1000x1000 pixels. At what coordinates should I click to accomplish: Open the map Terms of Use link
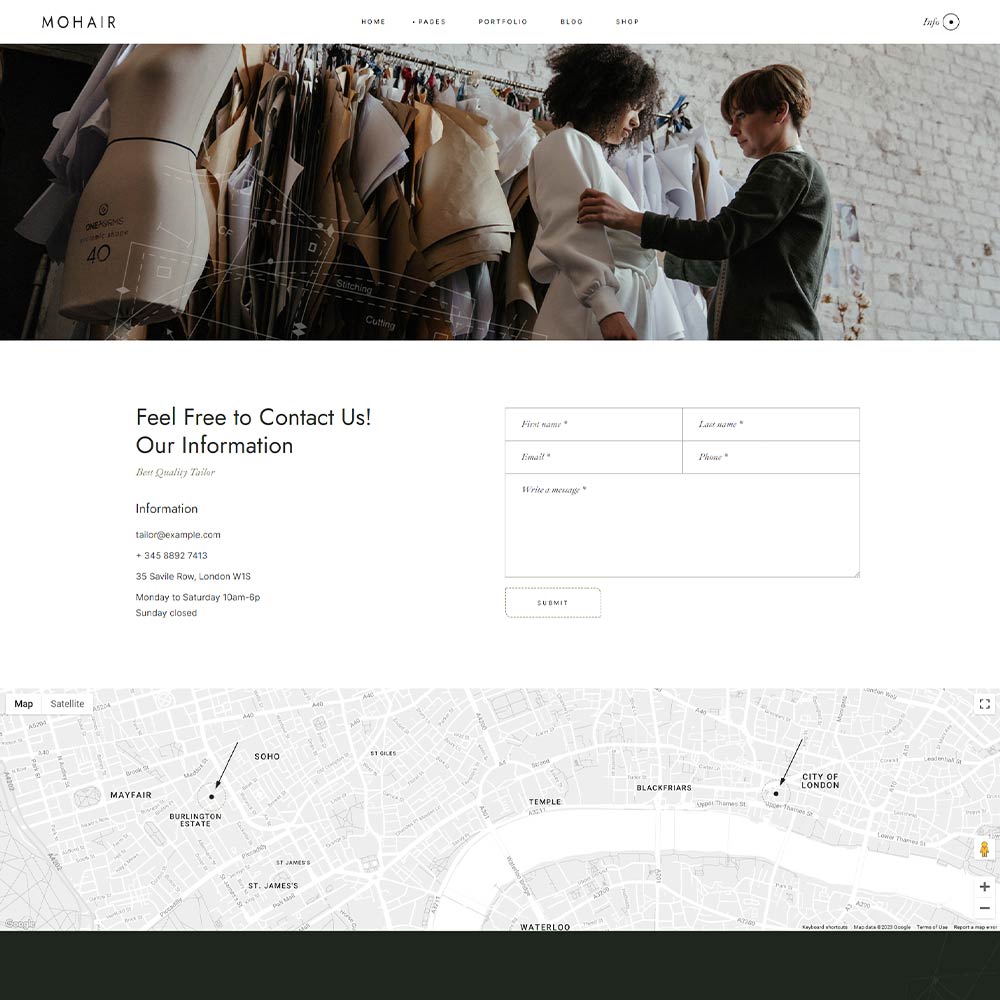click(932, 927)
